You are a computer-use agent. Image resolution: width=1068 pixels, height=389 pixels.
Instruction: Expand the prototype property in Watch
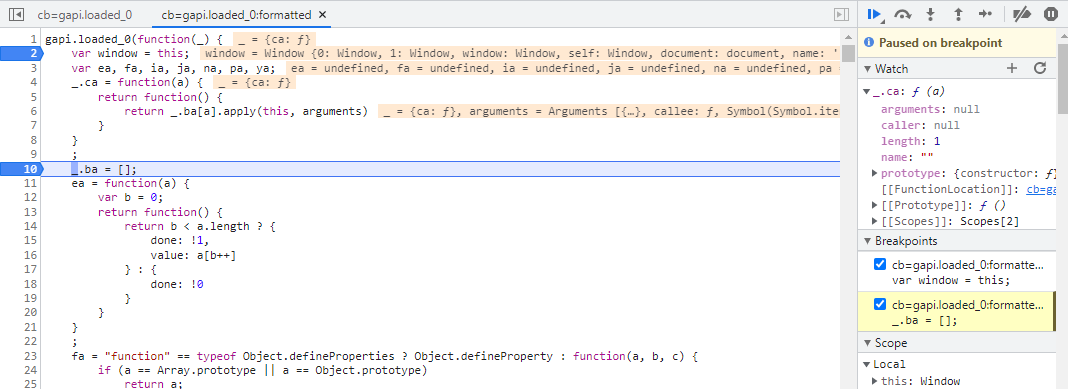click(875, 173)
